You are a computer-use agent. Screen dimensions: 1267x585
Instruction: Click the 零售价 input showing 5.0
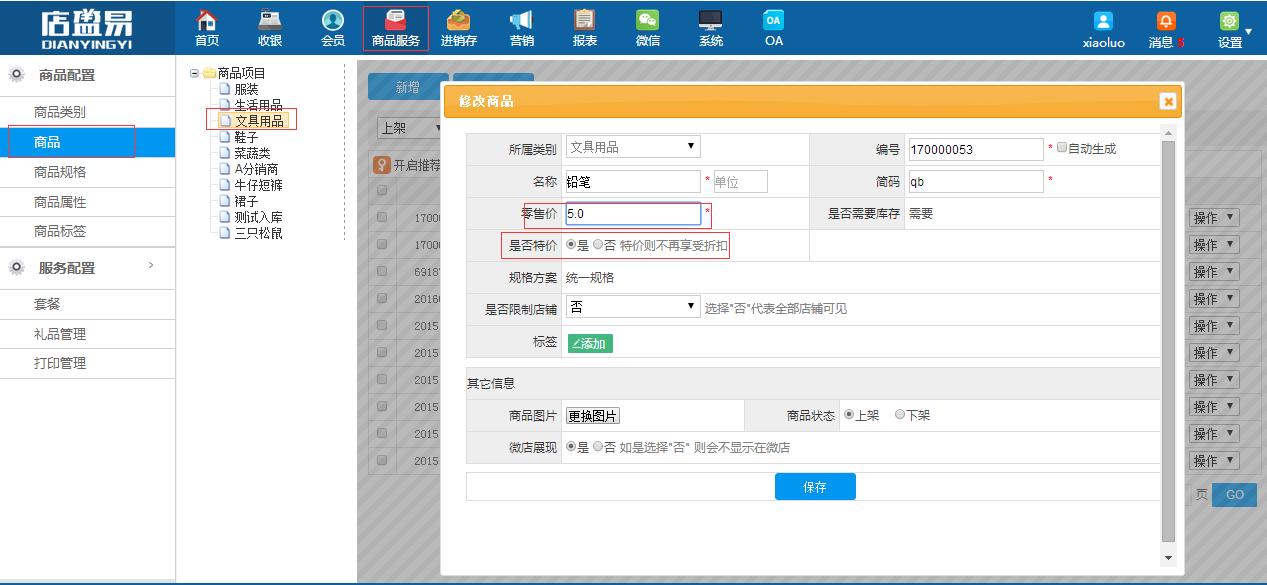(x=633, y=213)
